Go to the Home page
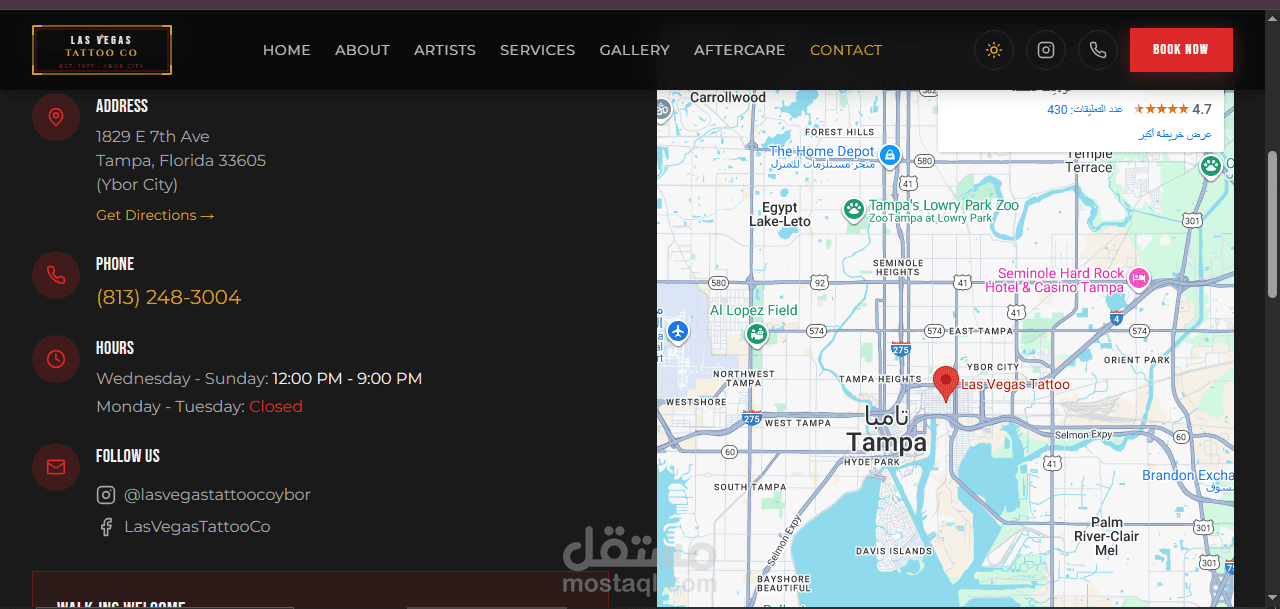The height and width of the screenshot is (609, 1280). click(x=287, y=50)
